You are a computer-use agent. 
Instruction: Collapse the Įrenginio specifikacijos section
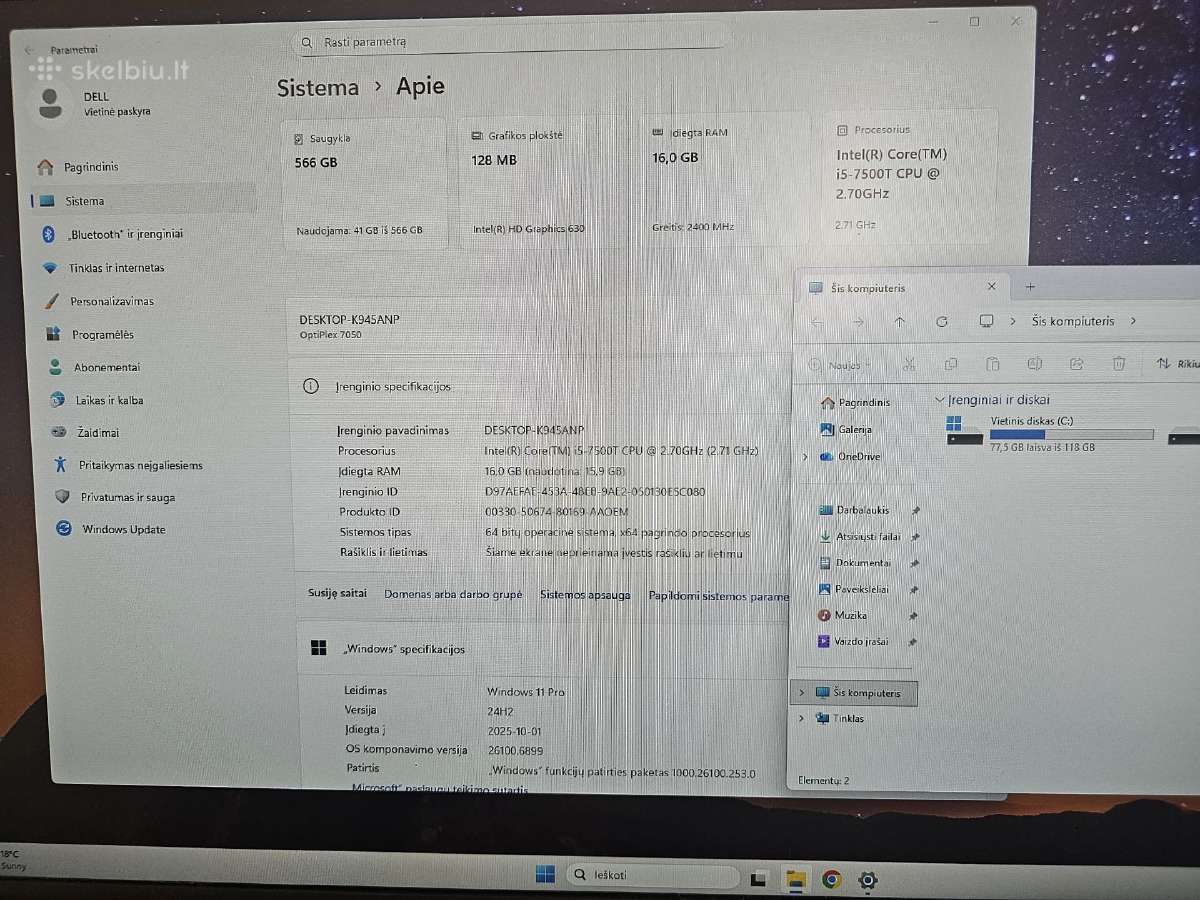coord(540,386)
